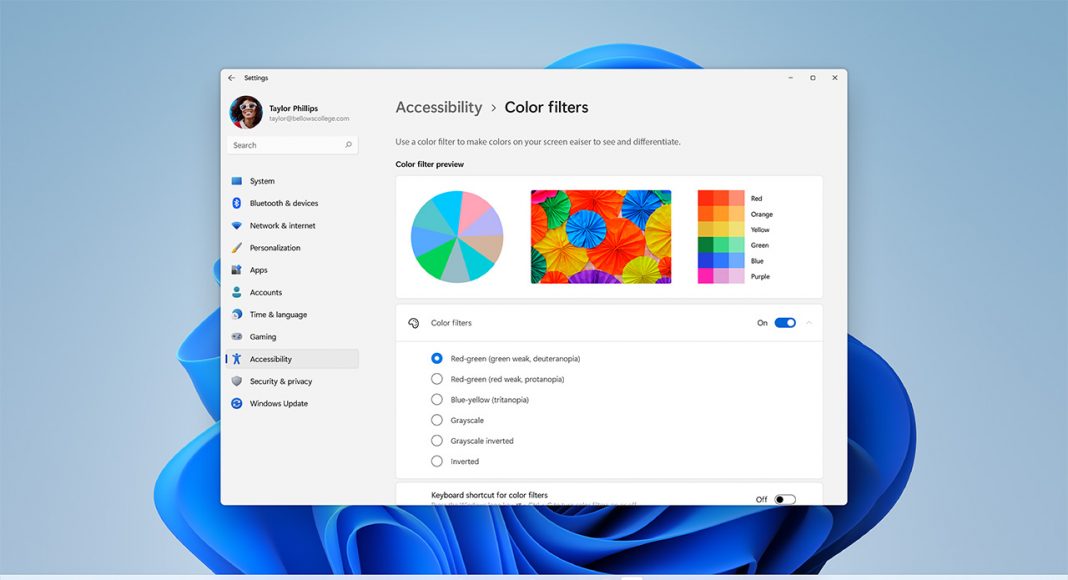Click the Bluetooth icon in sidebar

coord(236,203)
